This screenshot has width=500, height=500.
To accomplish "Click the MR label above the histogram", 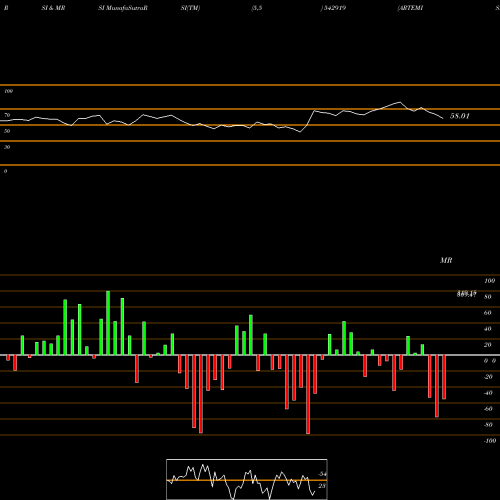I will (446, 260).
